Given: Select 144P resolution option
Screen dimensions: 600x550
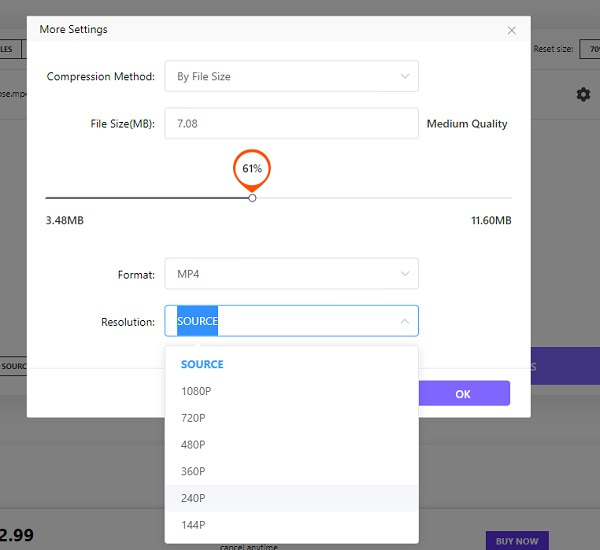Looking at the screenshot, I should (x=291, y=525).
